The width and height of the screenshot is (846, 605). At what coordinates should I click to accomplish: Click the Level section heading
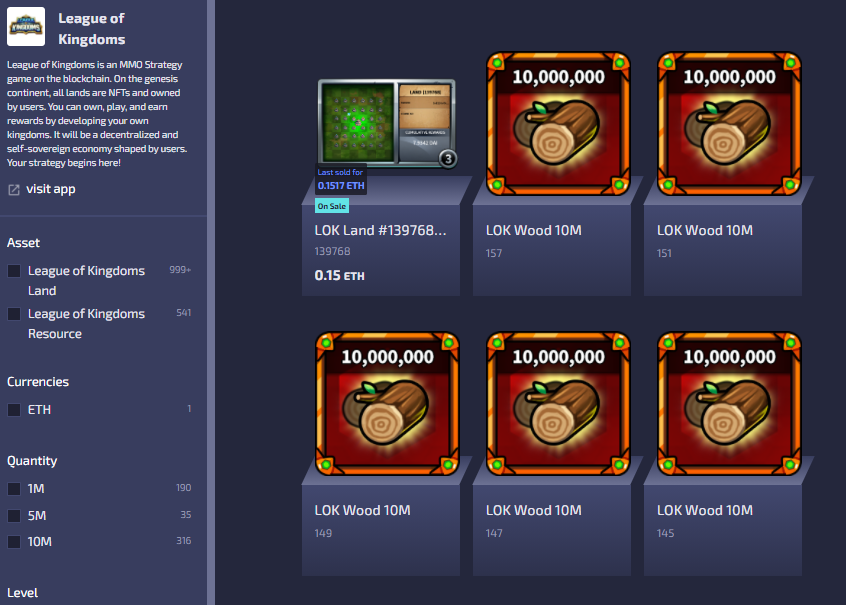pos(22,593)
